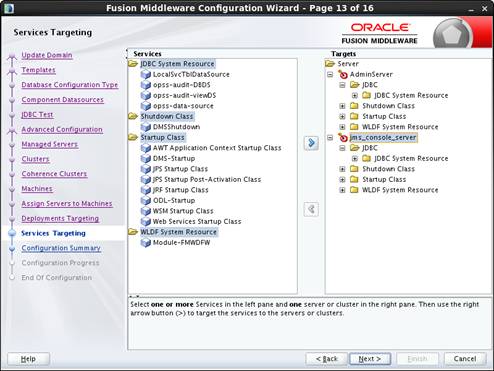Open the Coherence Clusters step
Screen dimensions: 494x371
point(54,174)
